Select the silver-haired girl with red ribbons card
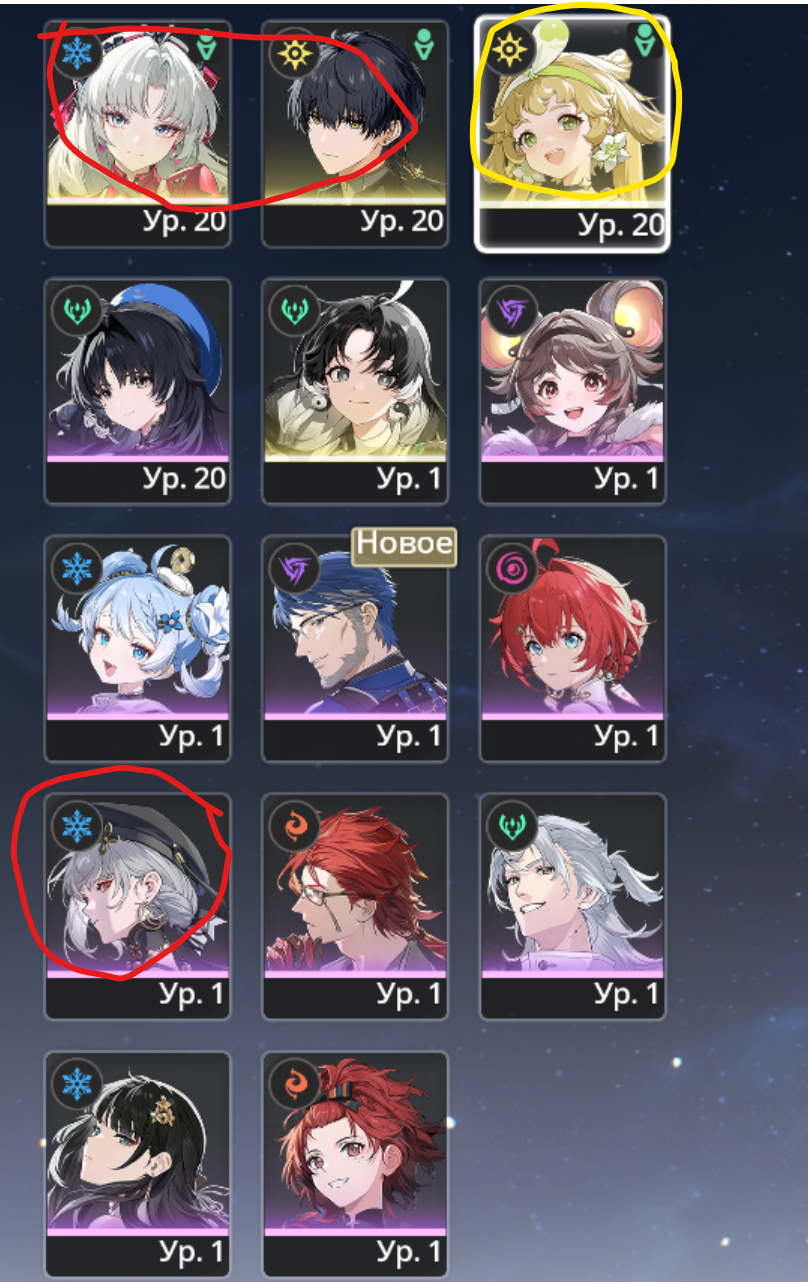This screenshot has width=808, height=1282. point(138,133)
